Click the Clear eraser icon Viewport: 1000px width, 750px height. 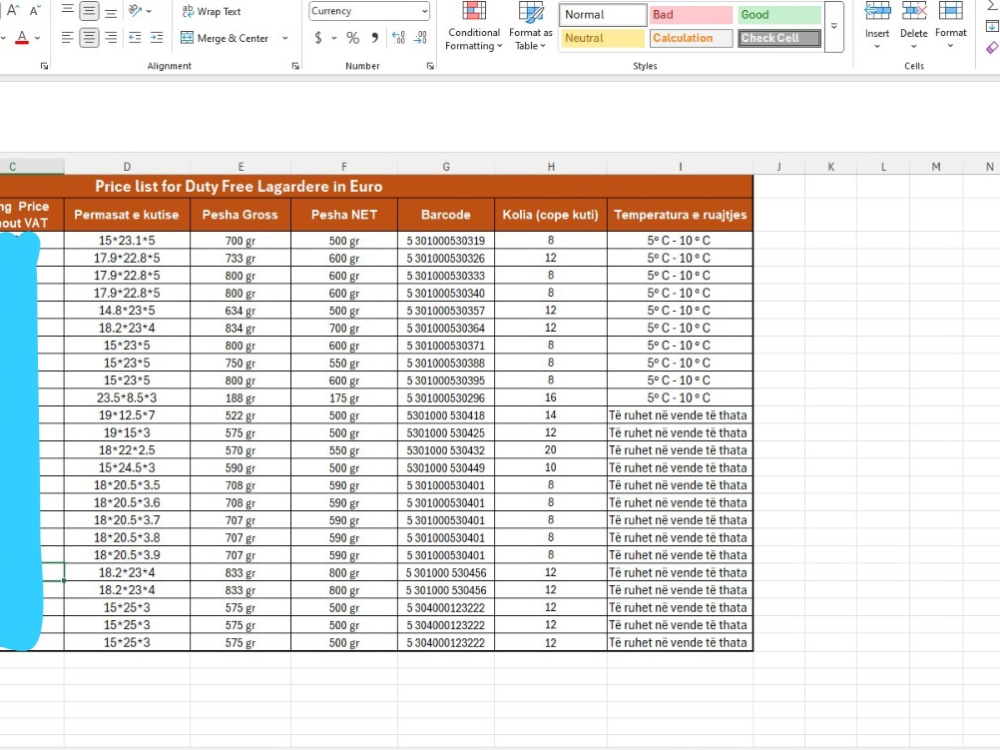point(992,47)
